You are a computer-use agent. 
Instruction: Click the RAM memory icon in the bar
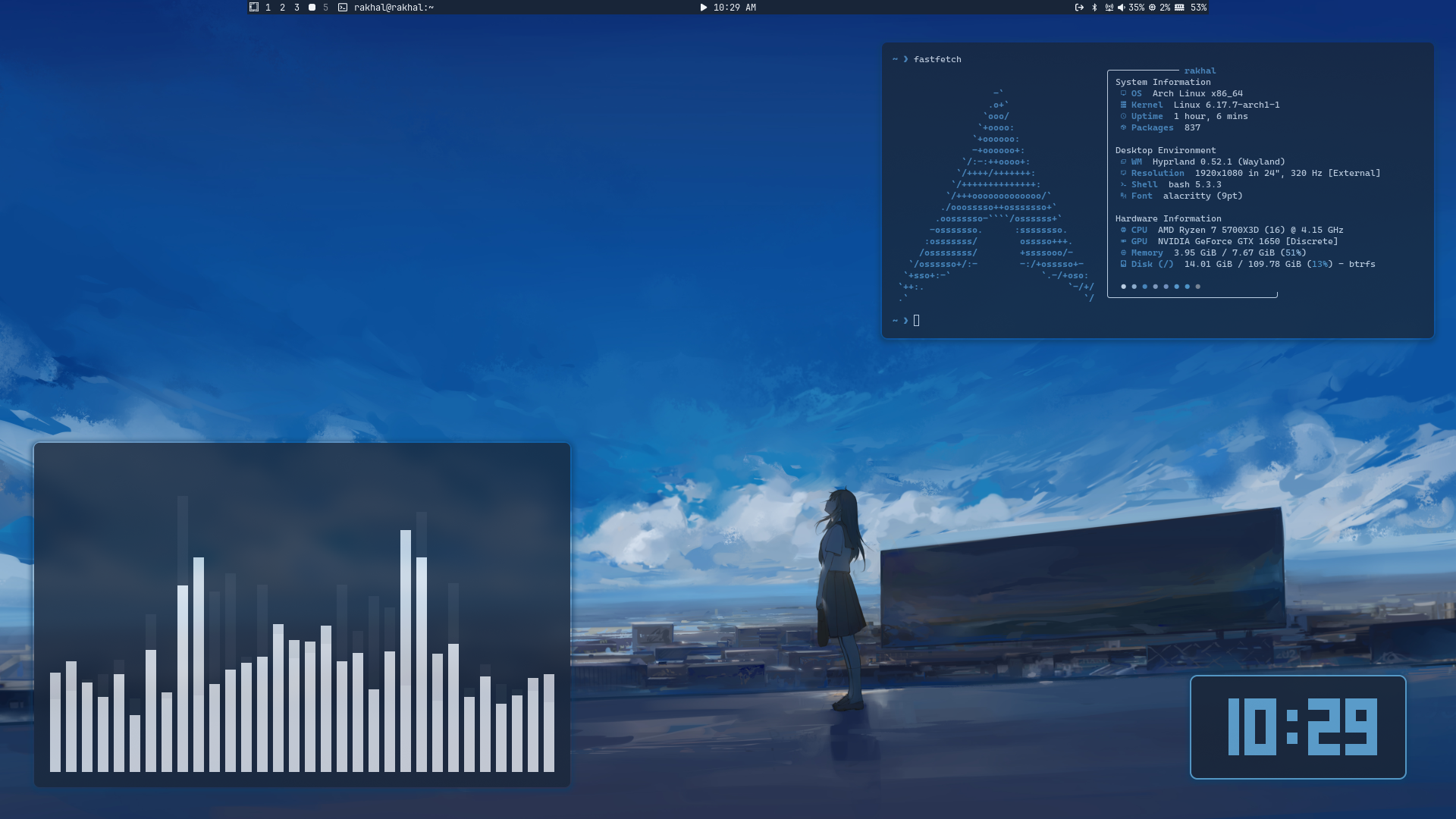pos(1179,8)
